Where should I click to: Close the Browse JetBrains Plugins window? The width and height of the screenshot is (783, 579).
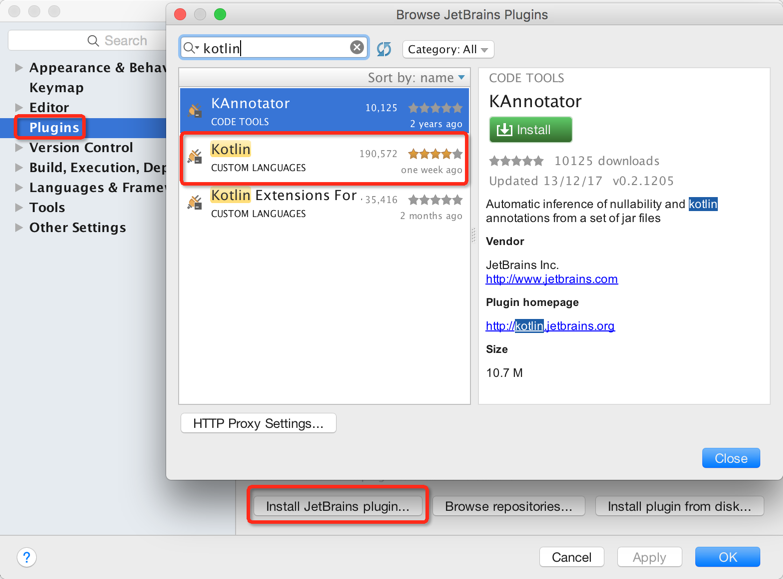point(180,14)
